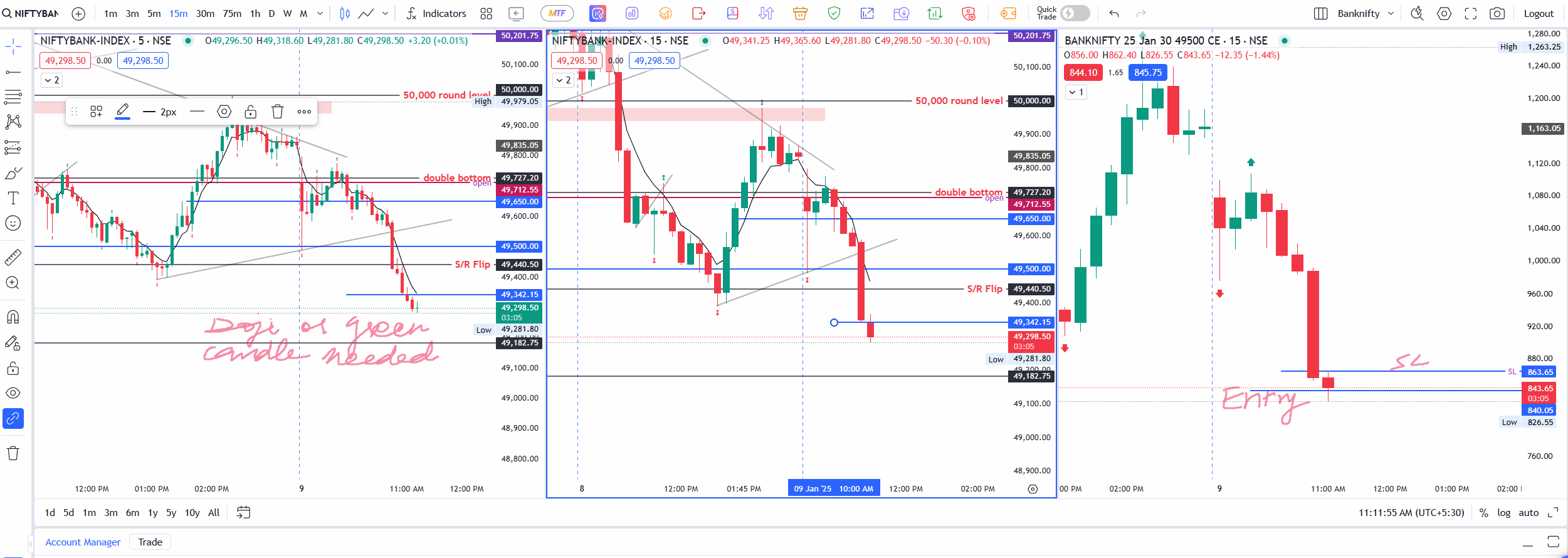The width and height of the screenshot is (1568, 558).
Task: Collapse the indicators legend in the 5-minute chart
Action: click(x=51, y=80)
